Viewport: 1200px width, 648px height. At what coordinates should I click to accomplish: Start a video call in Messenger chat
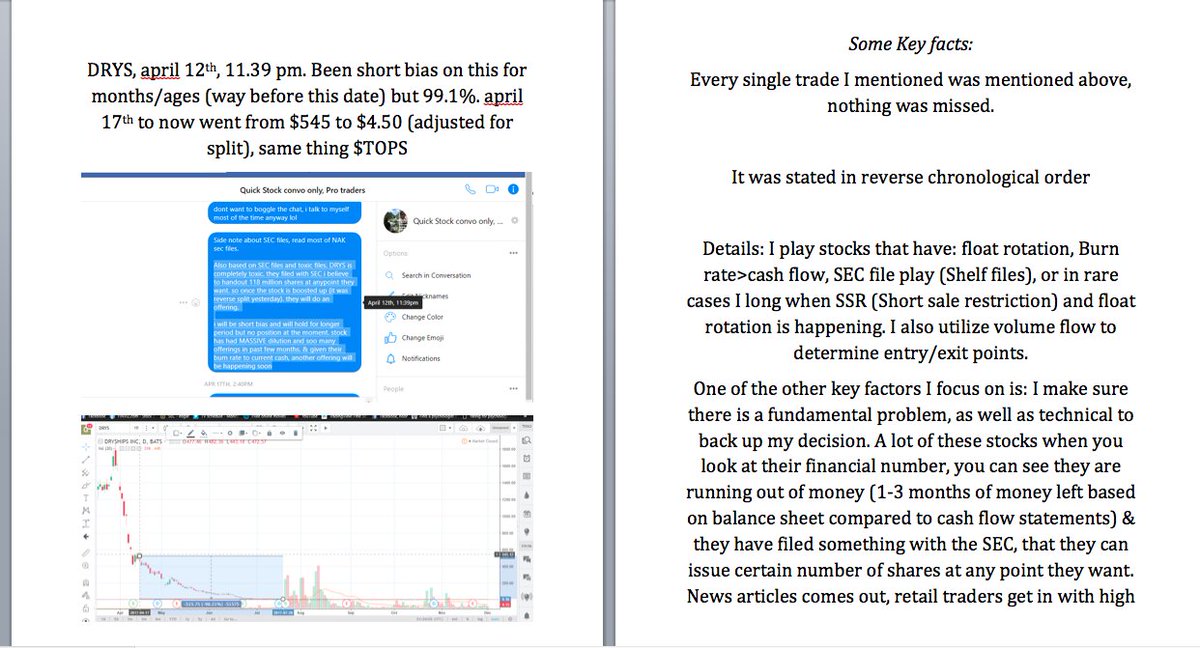click(x=492, y=188)
